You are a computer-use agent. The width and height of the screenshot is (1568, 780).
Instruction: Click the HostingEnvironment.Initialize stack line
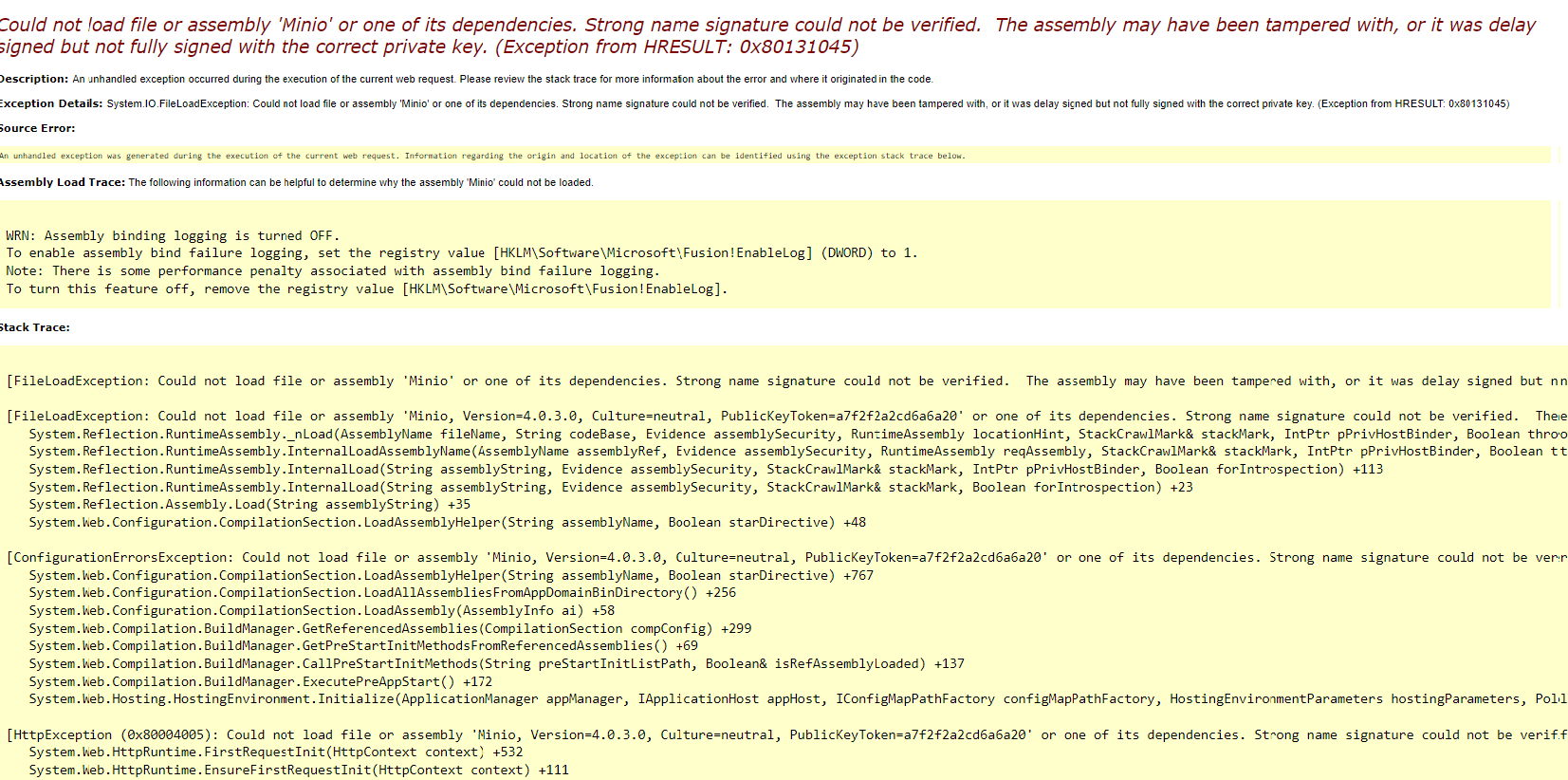coord(798,699)
